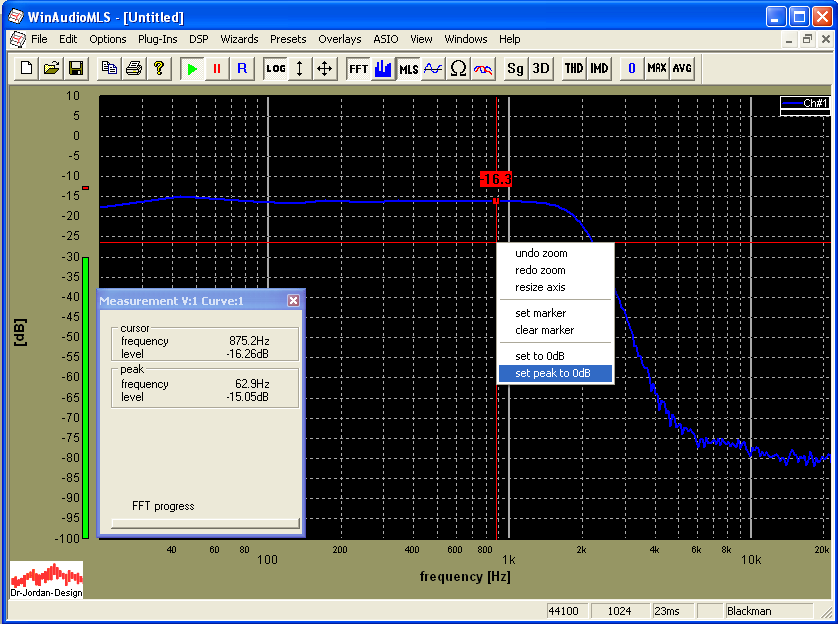This screenshot has width=838, height=624.
Task: Click the save floppy disk icon
Action: [76, 68]
